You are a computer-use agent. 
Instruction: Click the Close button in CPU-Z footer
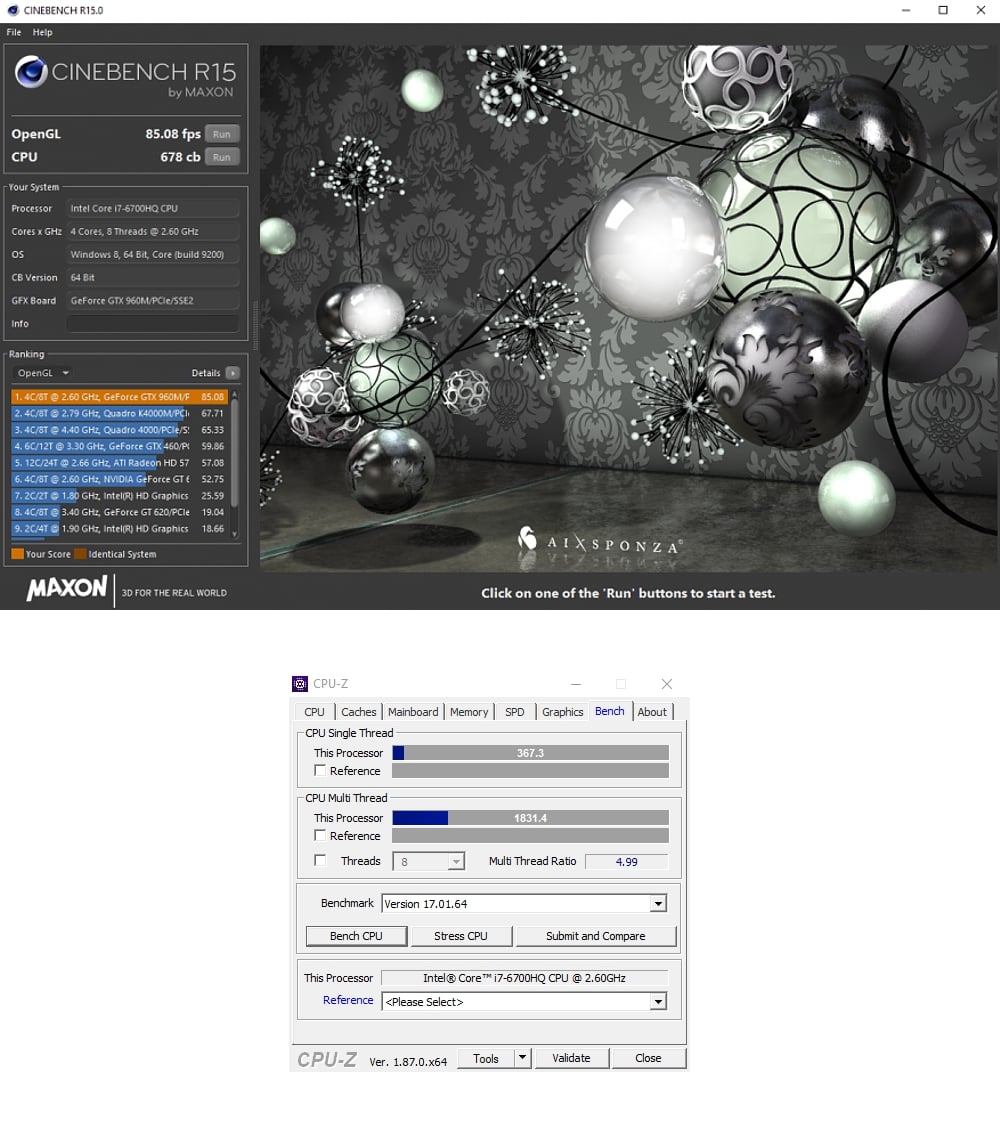[648, 1058]
